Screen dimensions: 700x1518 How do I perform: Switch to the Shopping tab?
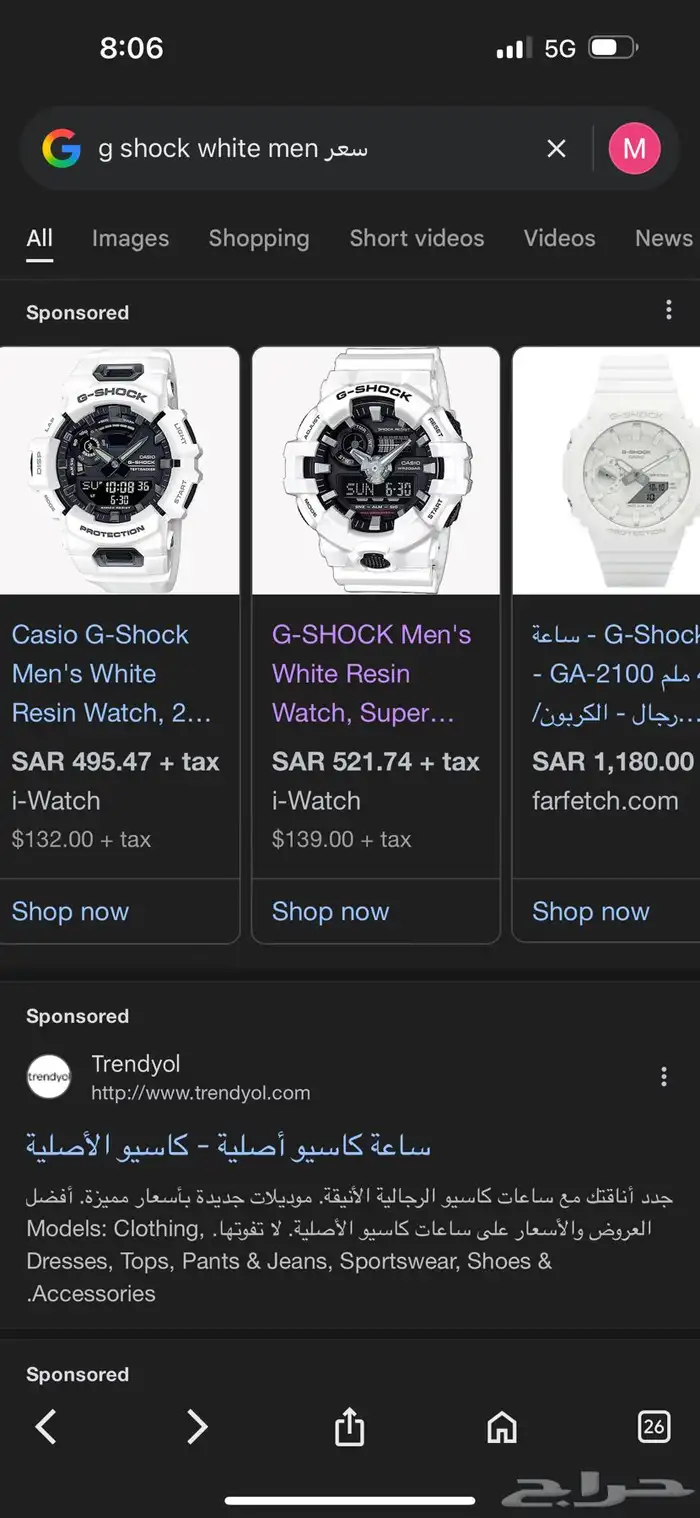click(259, 238)
